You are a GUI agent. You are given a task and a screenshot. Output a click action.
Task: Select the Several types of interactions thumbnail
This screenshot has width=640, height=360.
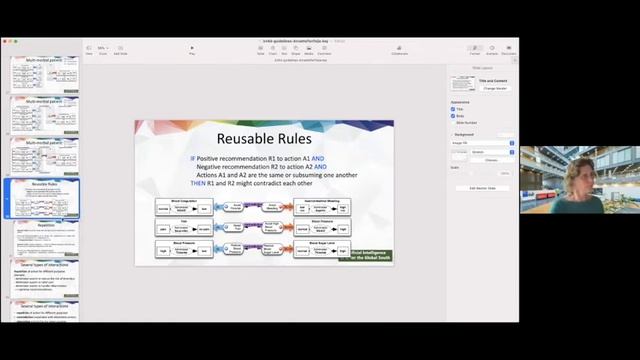point(44,279)
